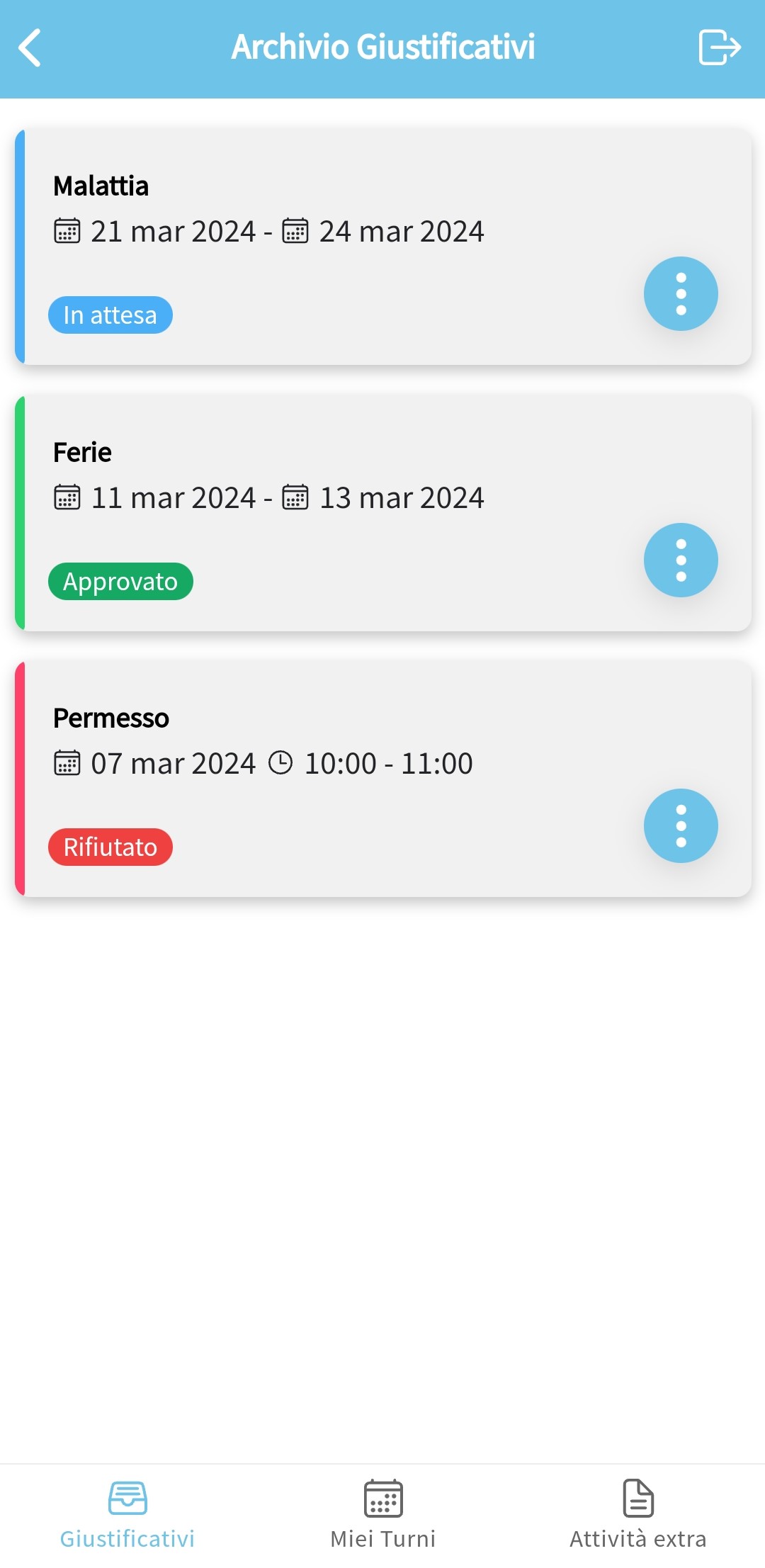Viewport: 765px width, 1568px height.
Task: Click the clock icon beside 10:00 - 11:00
Action: tap(280, 763)
